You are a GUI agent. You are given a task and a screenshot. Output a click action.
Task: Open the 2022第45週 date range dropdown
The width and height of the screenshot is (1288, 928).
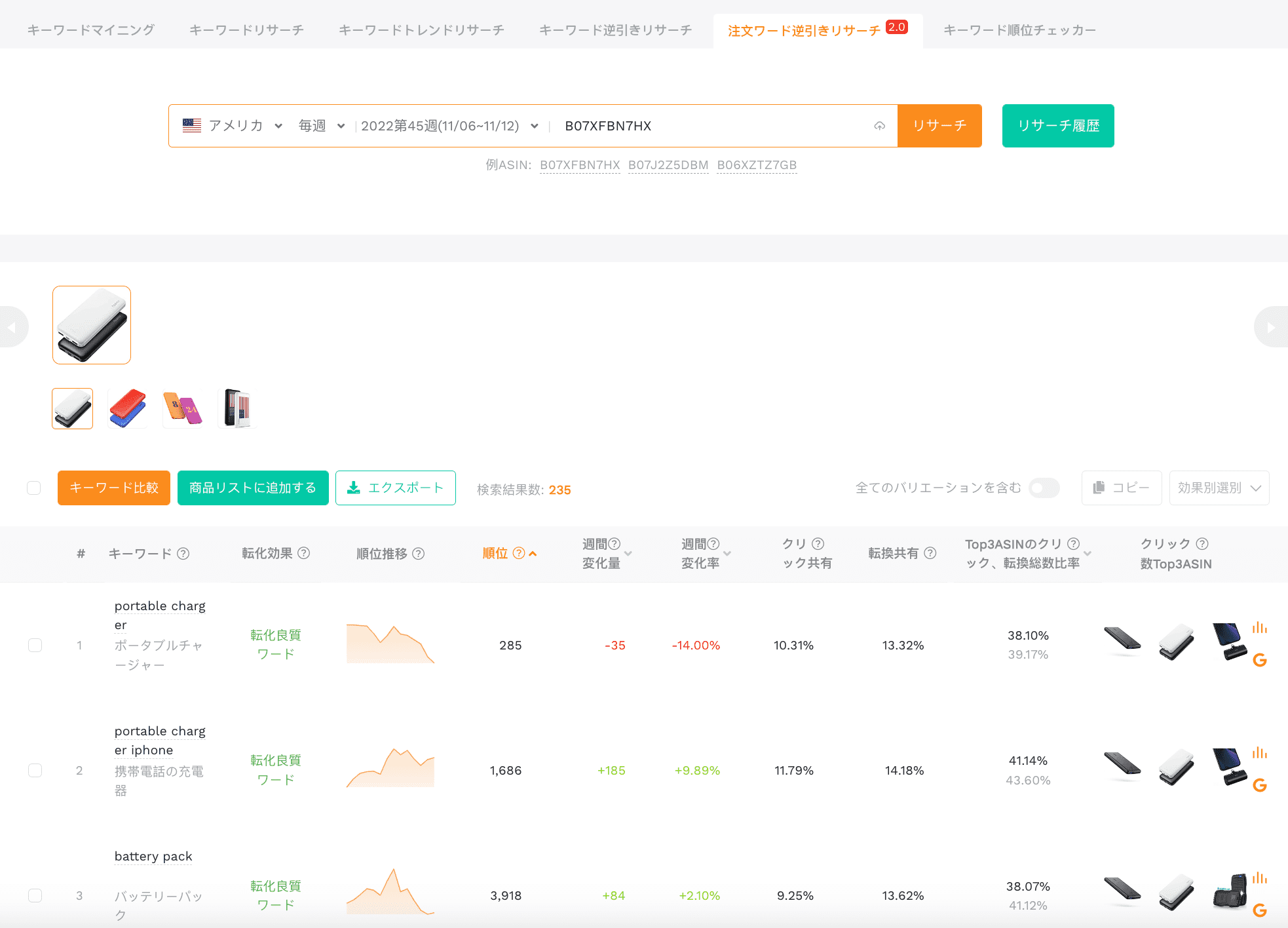(449, 126)
